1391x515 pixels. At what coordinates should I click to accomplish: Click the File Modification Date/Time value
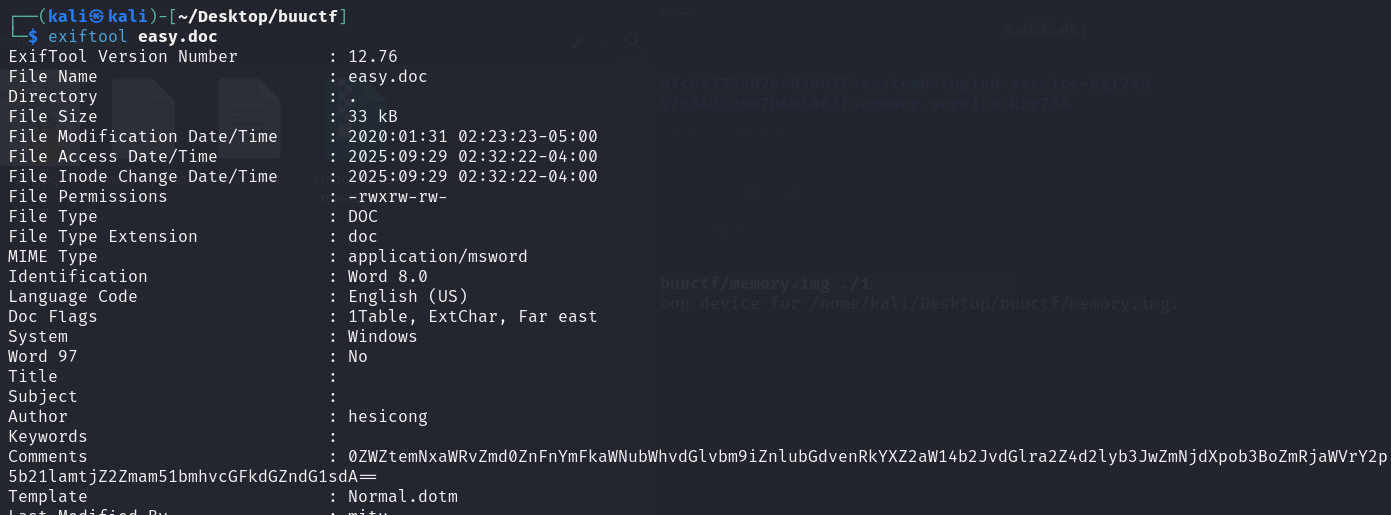pos(472,137)
